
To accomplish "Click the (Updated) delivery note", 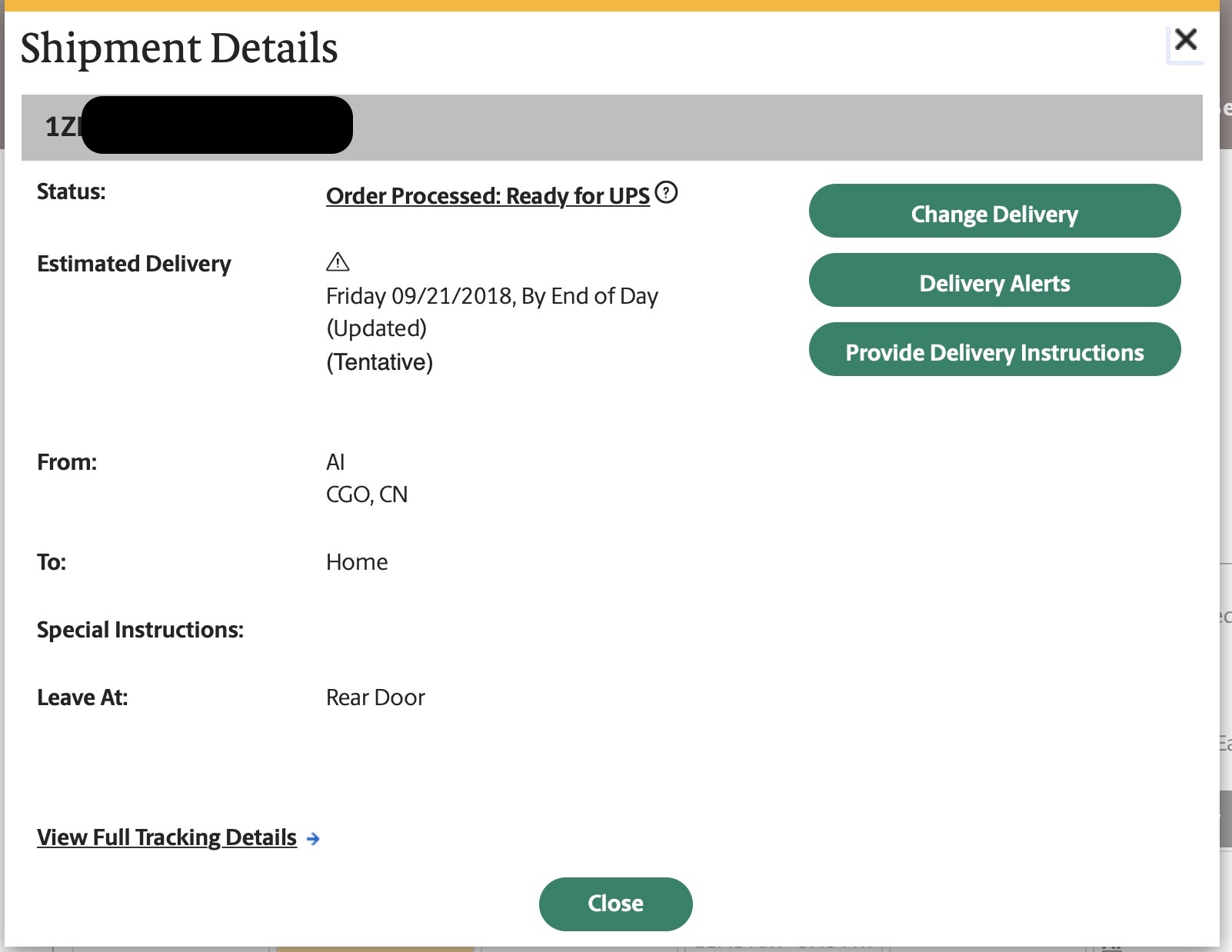I will click(x=376, y=328).
